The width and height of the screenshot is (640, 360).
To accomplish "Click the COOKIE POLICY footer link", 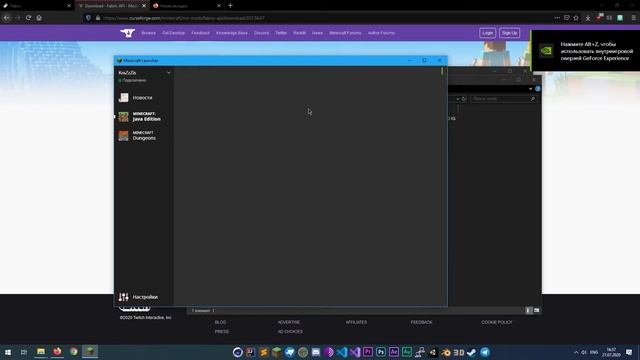I will click(x=497, y=322).
